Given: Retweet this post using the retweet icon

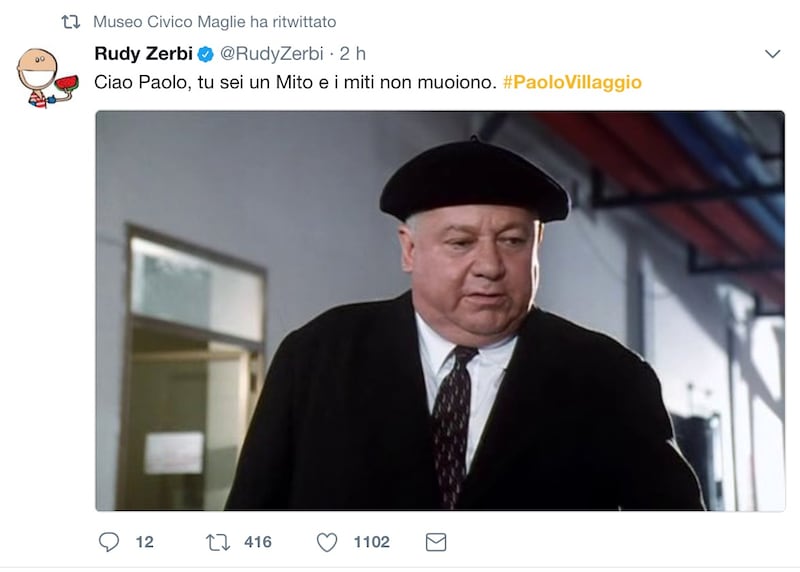Looking at the screenshot, I should (218, 542).
